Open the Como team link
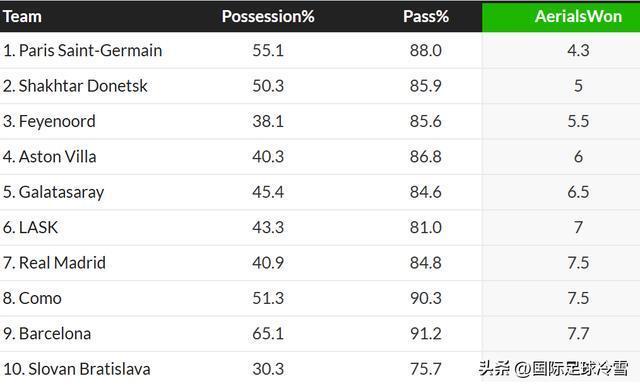640x388 pixels. (40, 298)
